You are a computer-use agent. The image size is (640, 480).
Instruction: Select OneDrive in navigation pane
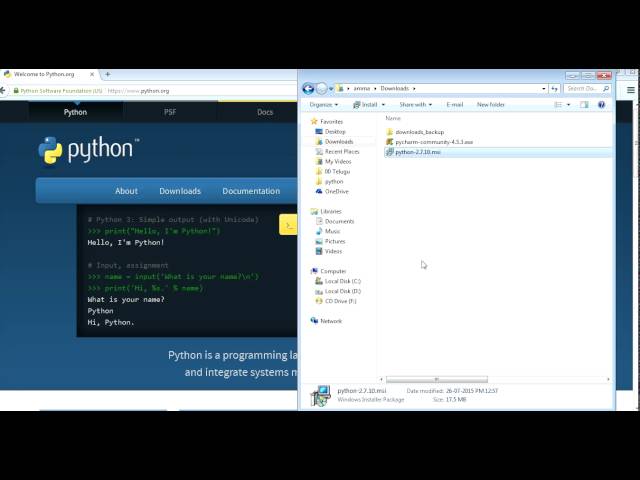coord(332,191)
